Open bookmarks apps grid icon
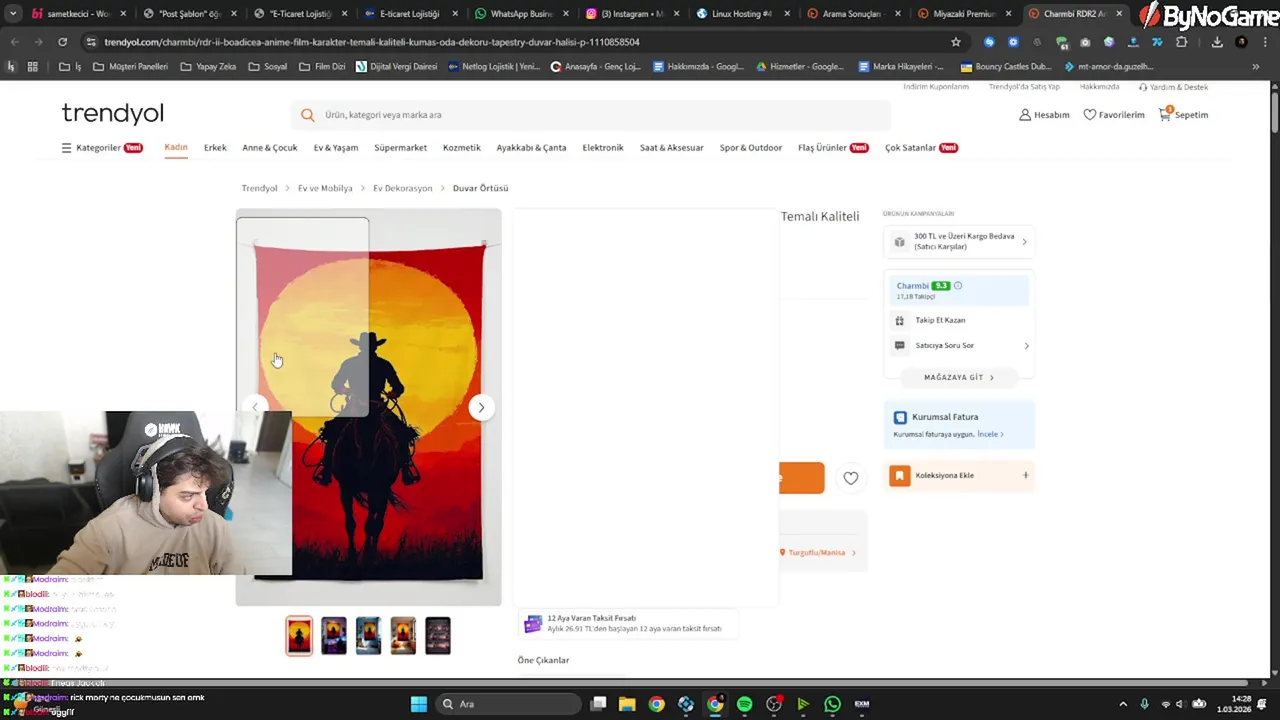Viewport: 1280px width, 720px height. tap(32, 66)
